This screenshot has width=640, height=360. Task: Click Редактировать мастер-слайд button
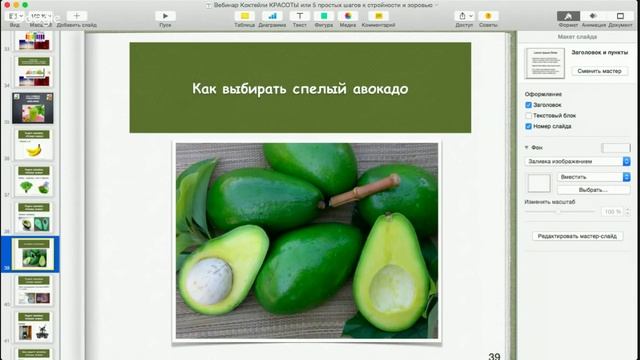point(577,236)
